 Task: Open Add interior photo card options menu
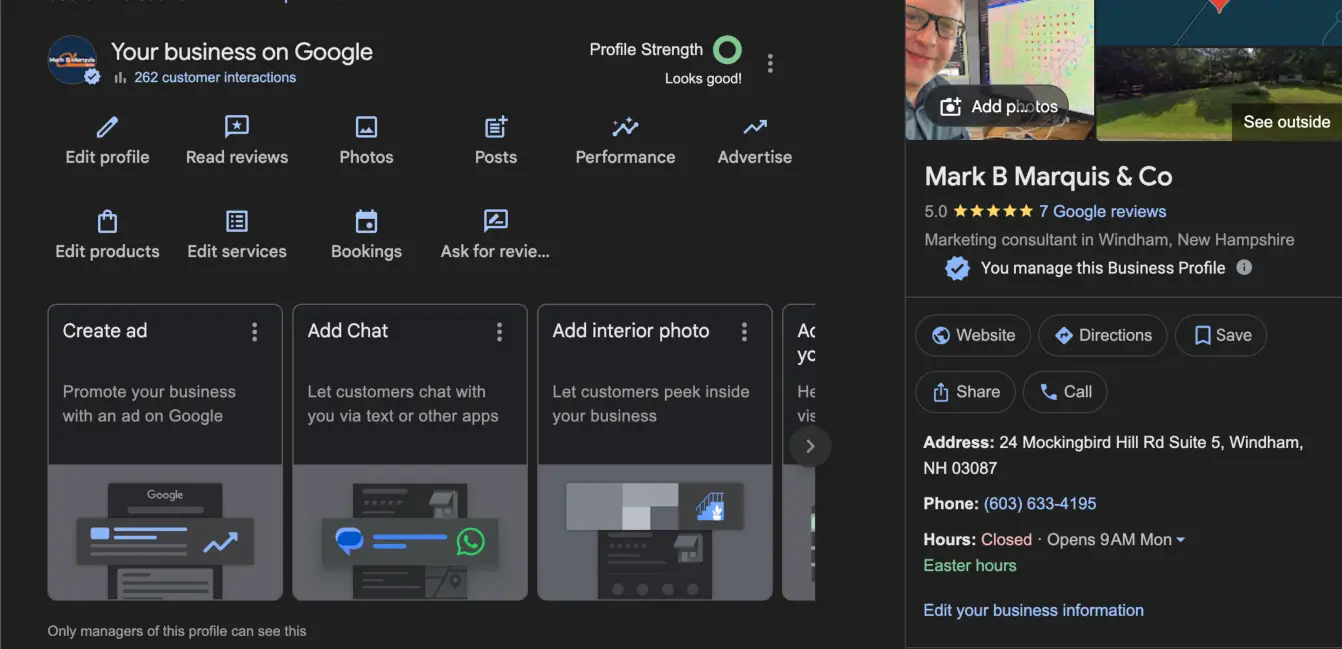(x=744, y=332)
